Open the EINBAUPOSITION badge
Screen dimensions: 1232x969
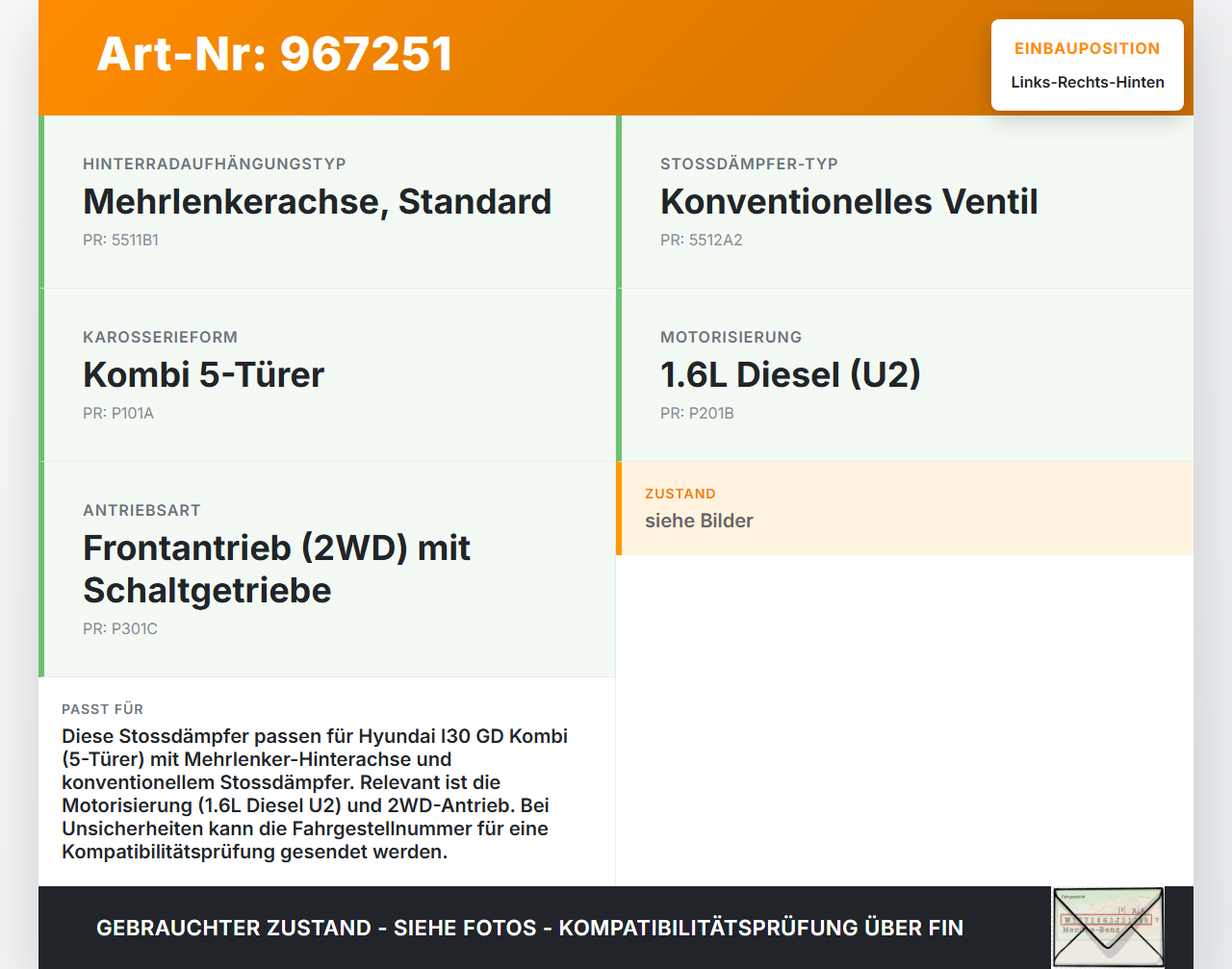coord(1088,64)
